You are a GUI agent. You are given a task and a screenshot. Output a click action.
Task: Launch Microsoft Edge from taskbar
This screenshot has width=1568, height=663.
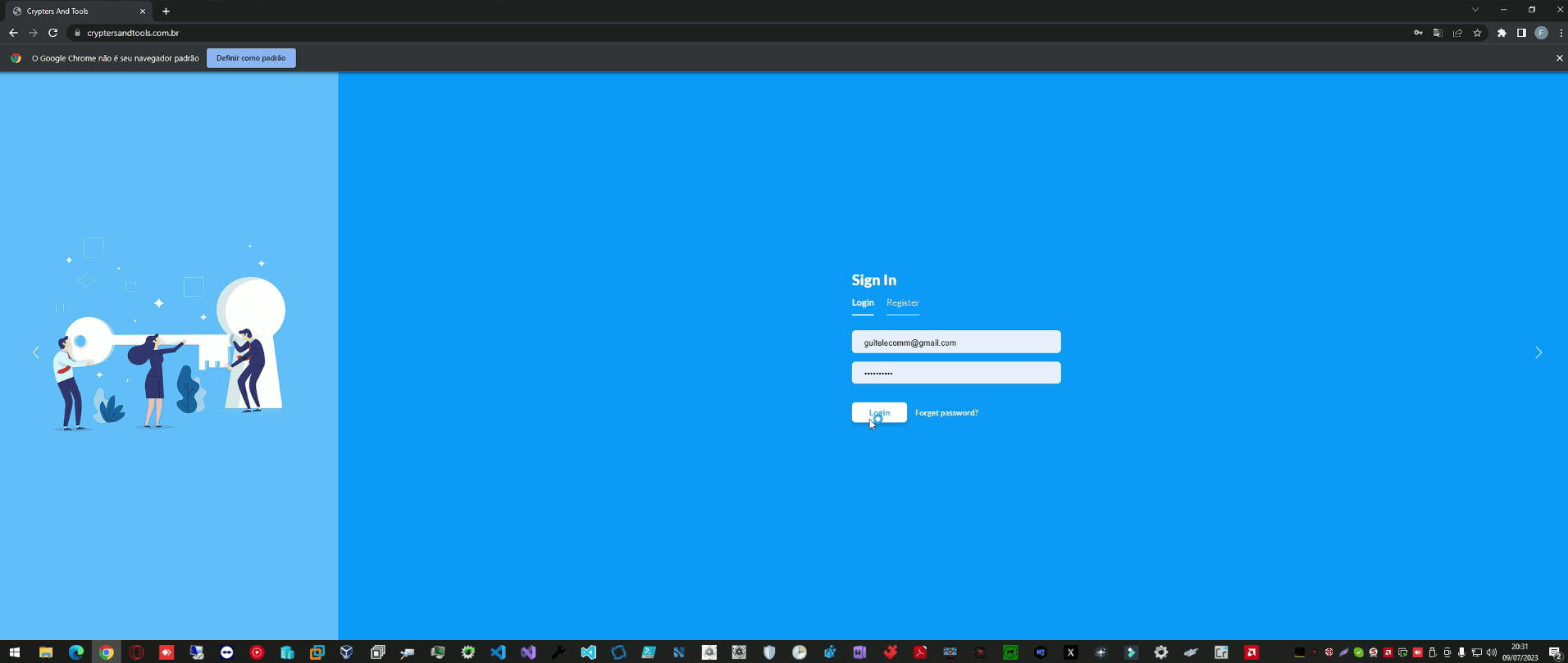tap(76, 652)
